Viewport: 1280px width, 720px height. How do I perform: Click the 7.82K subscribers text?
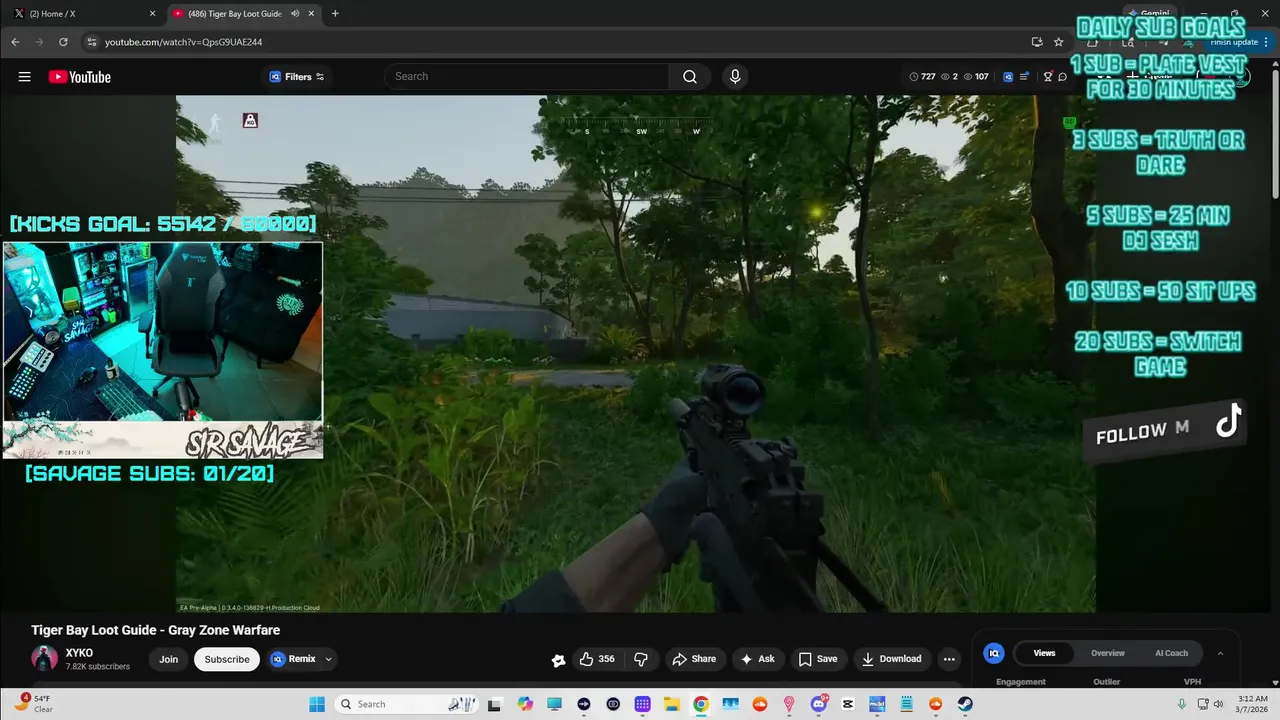coord(98,667)
